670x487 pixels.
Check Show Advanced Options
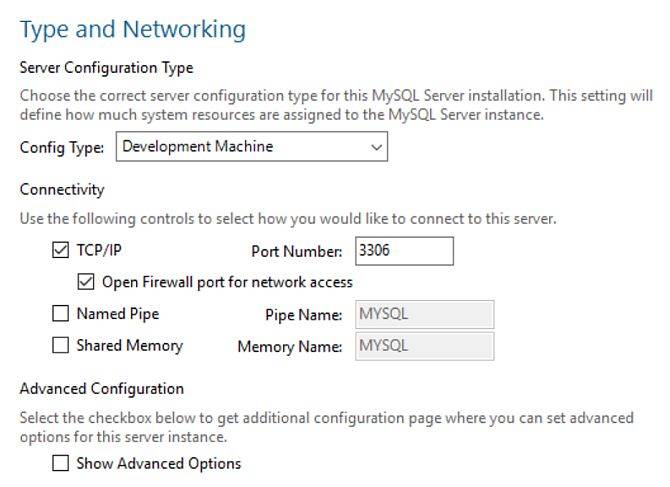point(61,463)
